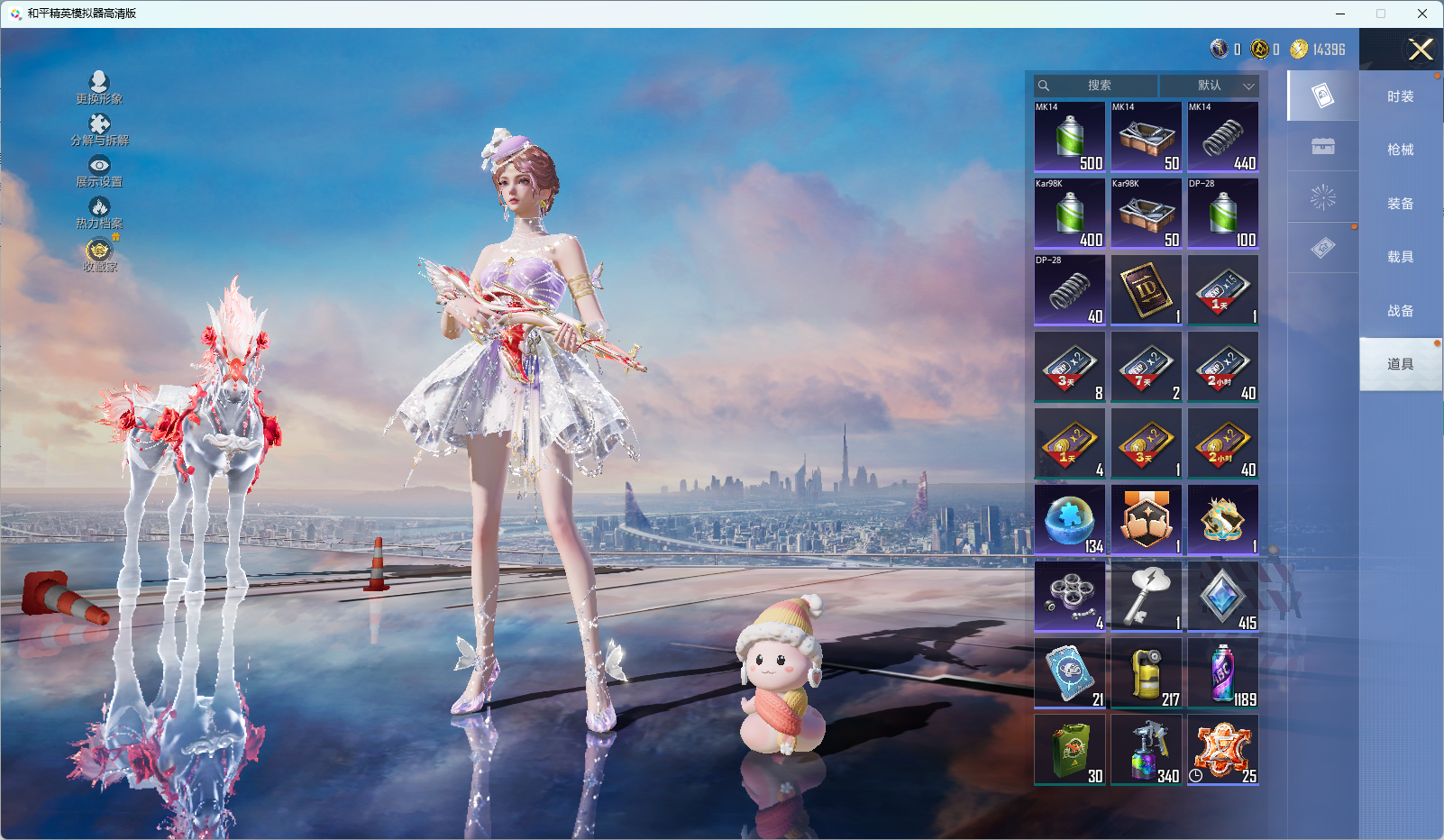Select the 道具 tab

(1401, 364)
